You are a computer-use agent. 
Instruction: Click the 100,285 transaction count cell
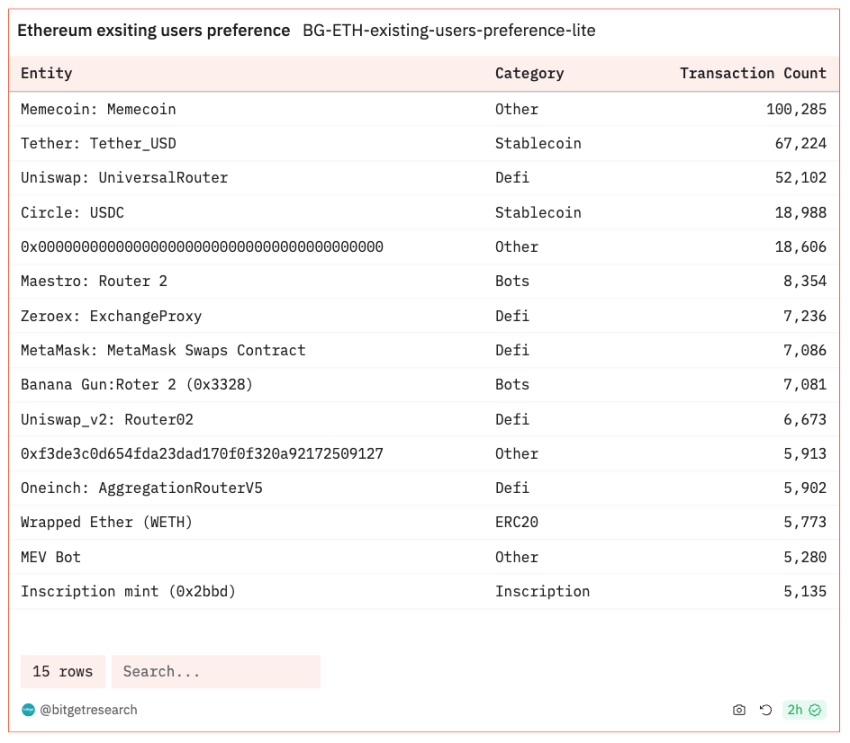point(796,109)
